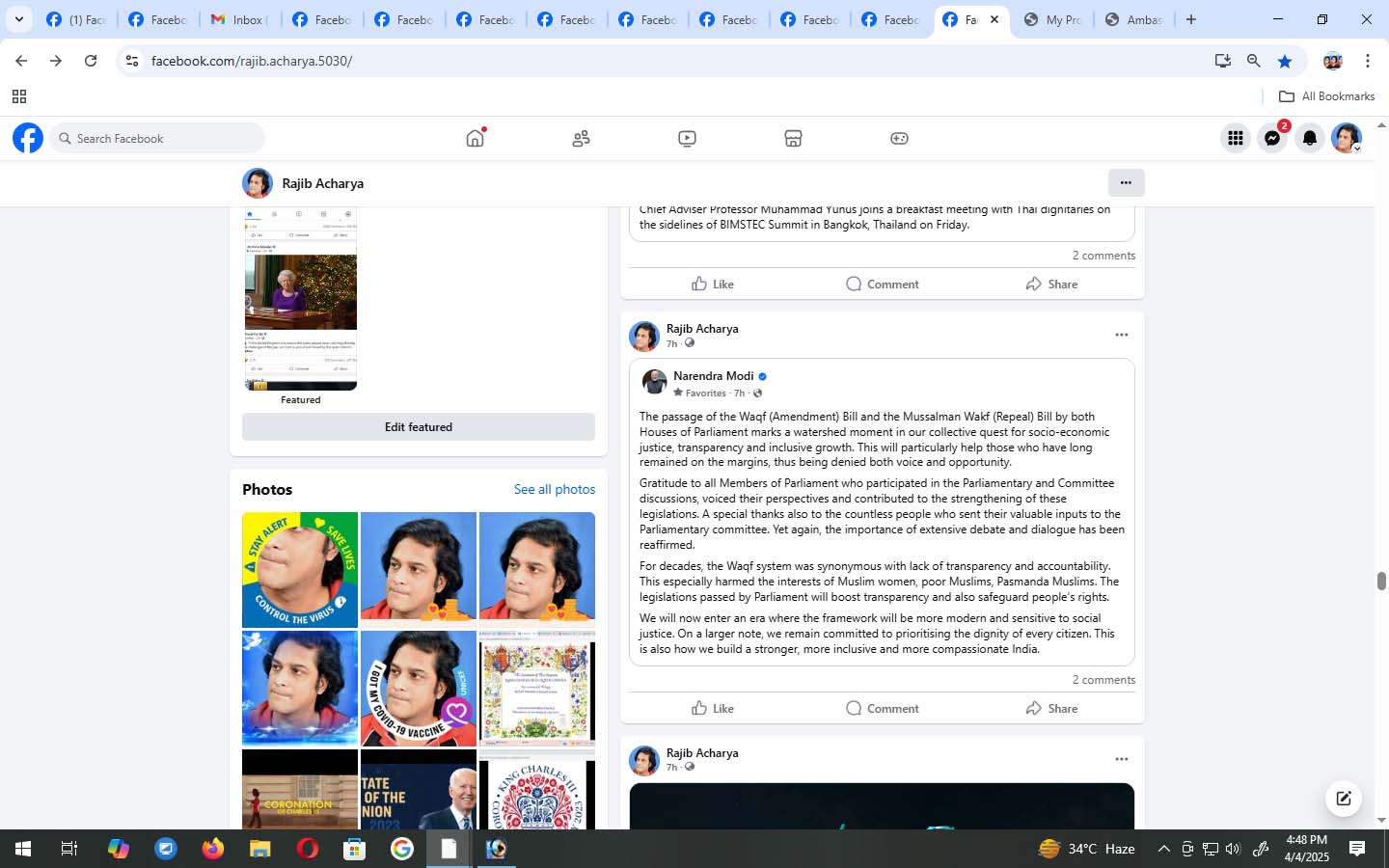Open the Chrome profile avatar
Image resolution: width=1389 pixels, height=868 pixels.
1332,61
